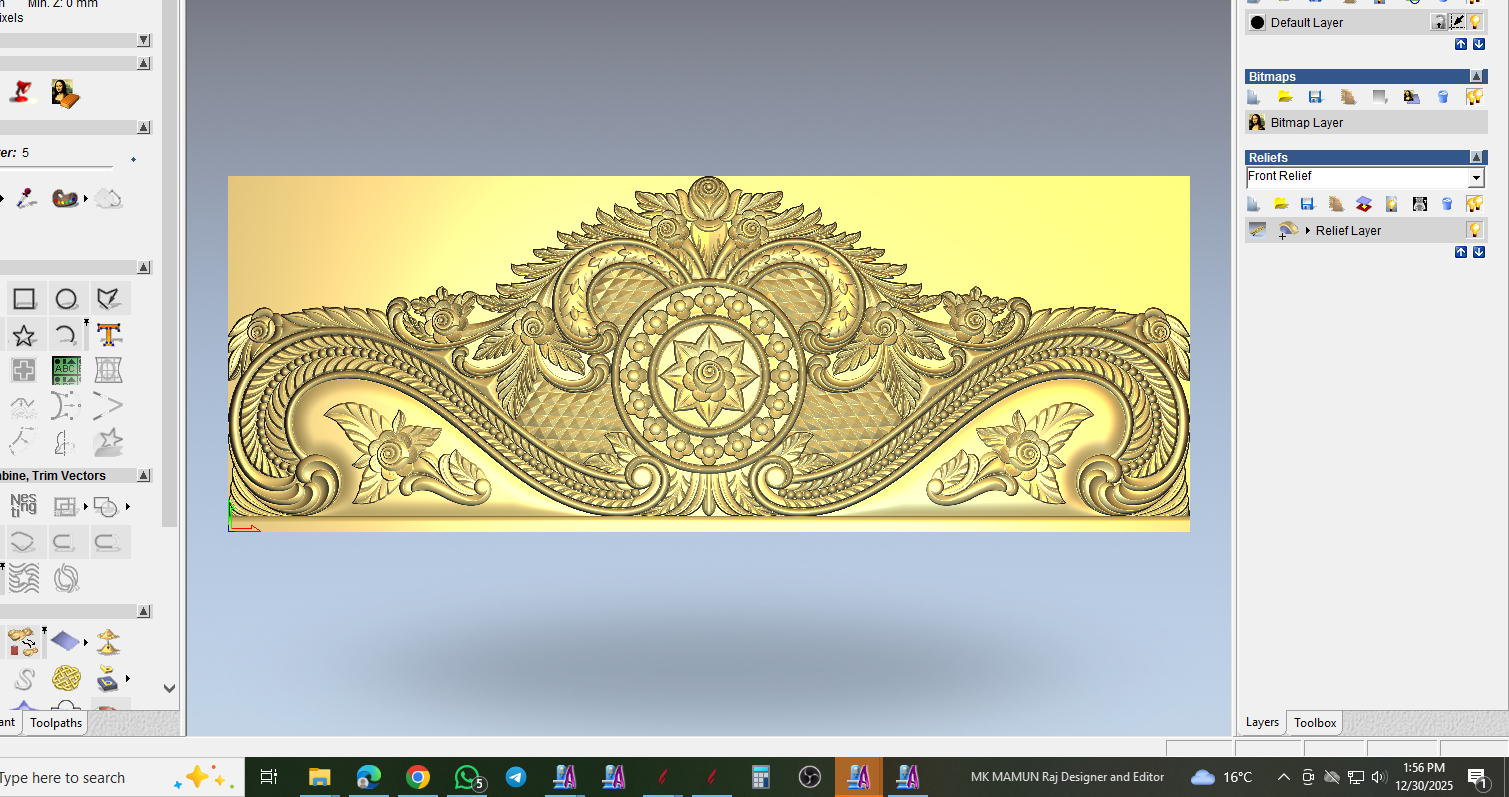Open the Mona Lisa book icon

64,93
